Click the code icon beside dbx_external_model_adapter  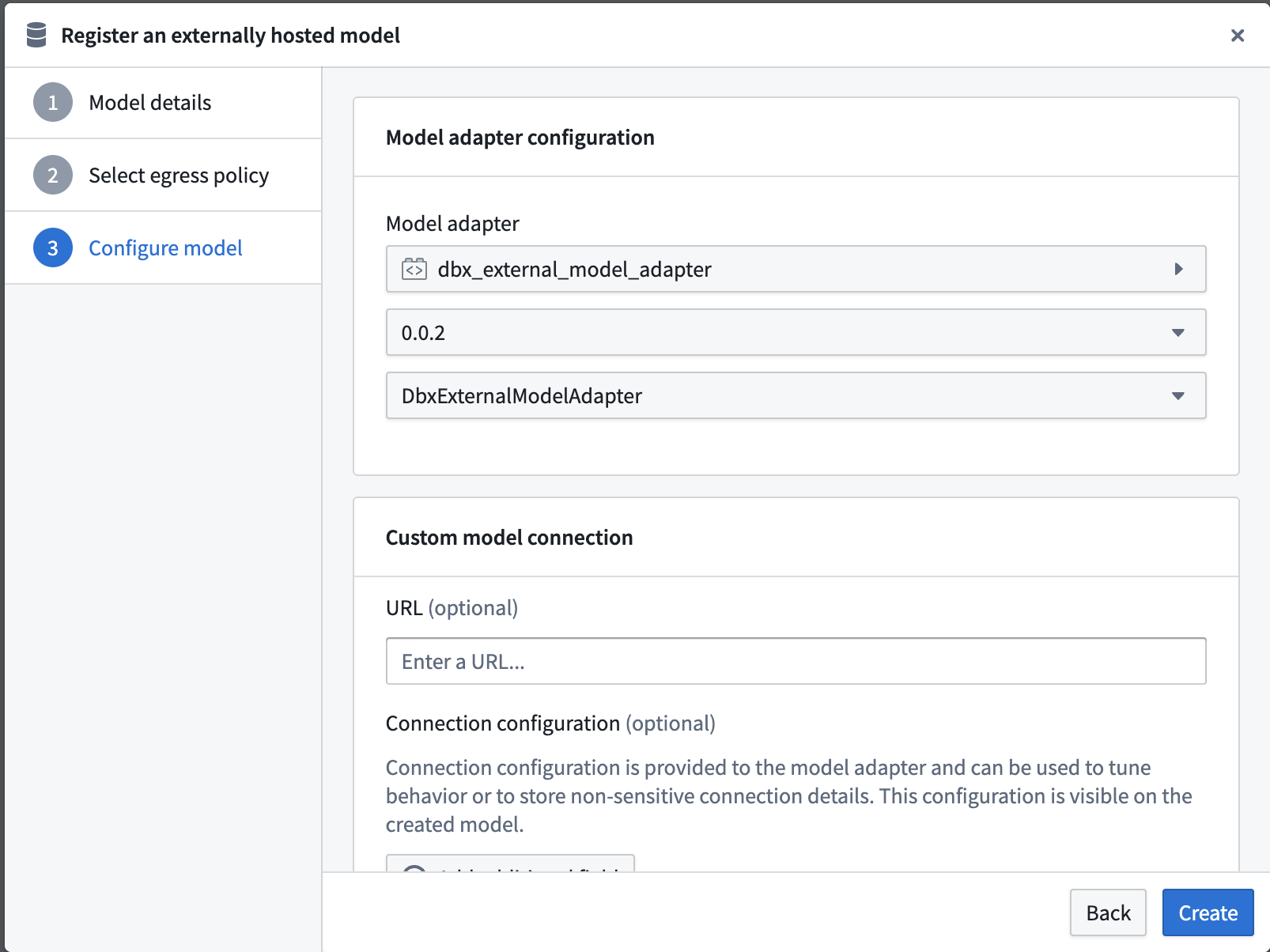[x=414, y=269]
